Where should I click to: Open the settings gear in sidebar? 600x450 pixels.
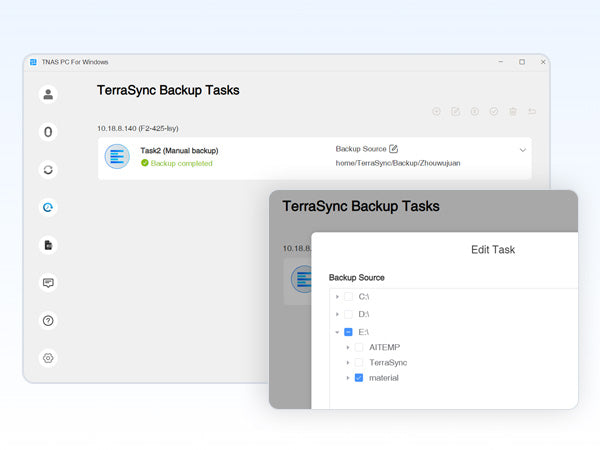(x=48, y=358)
